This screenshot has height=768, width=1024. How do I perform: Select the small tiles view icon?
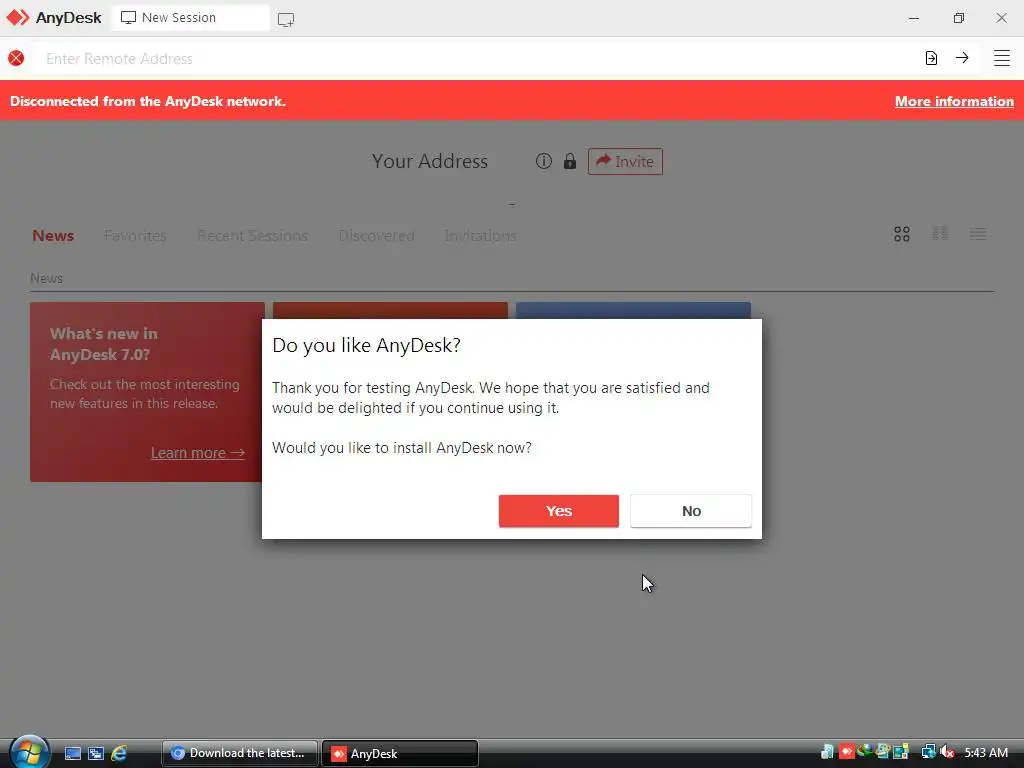coord(940,234)
